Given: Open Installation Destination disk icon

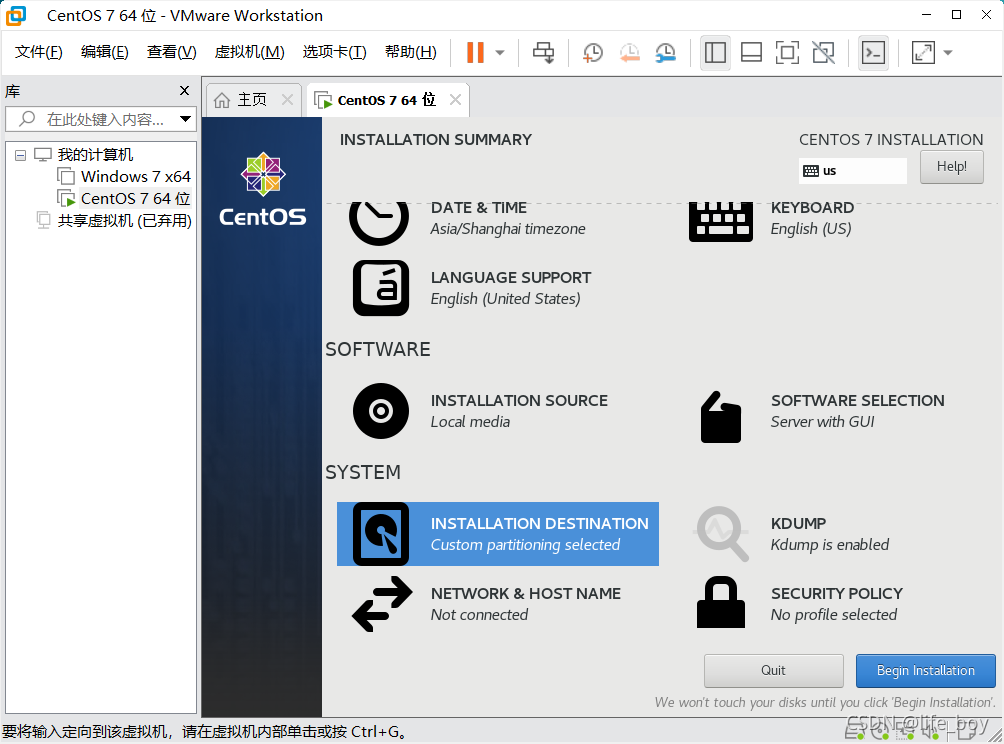Looking at the screenshot, I should (381, 533).
